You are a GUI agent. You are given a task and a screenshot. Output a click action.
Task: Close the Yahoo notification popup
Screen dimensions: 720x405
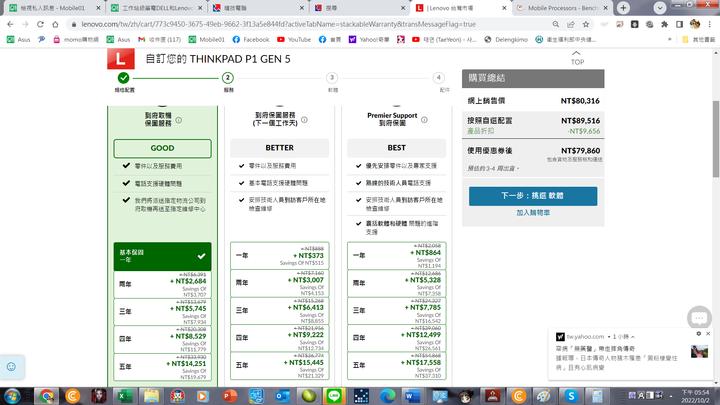coord(708,334)
